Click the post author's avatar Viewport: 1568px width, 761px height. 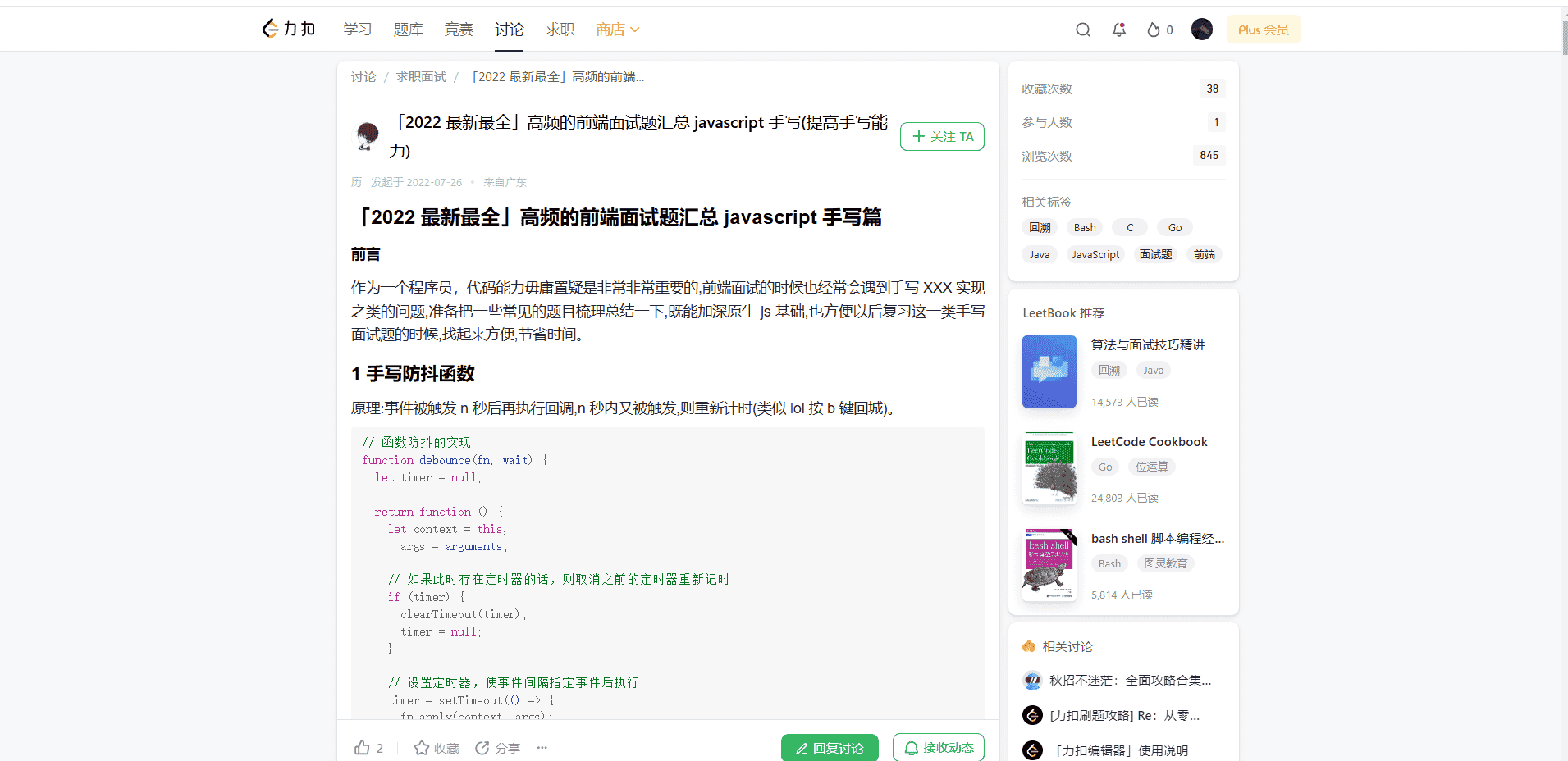point(367,135)
